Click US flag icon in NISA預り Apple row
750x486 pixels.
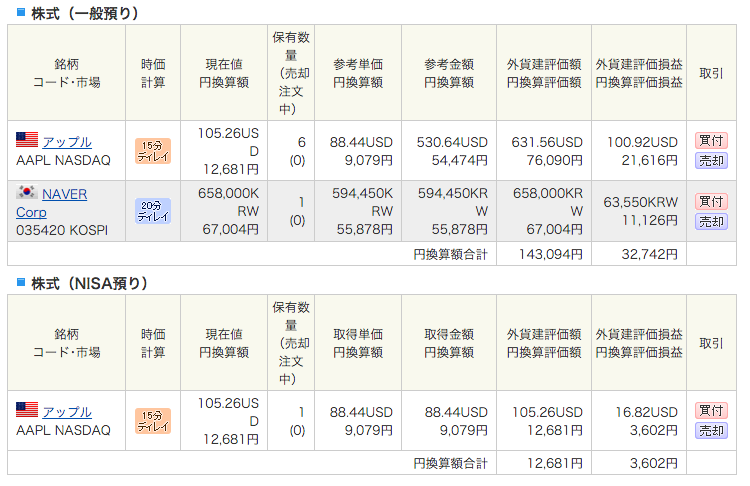tap(27, 409)
